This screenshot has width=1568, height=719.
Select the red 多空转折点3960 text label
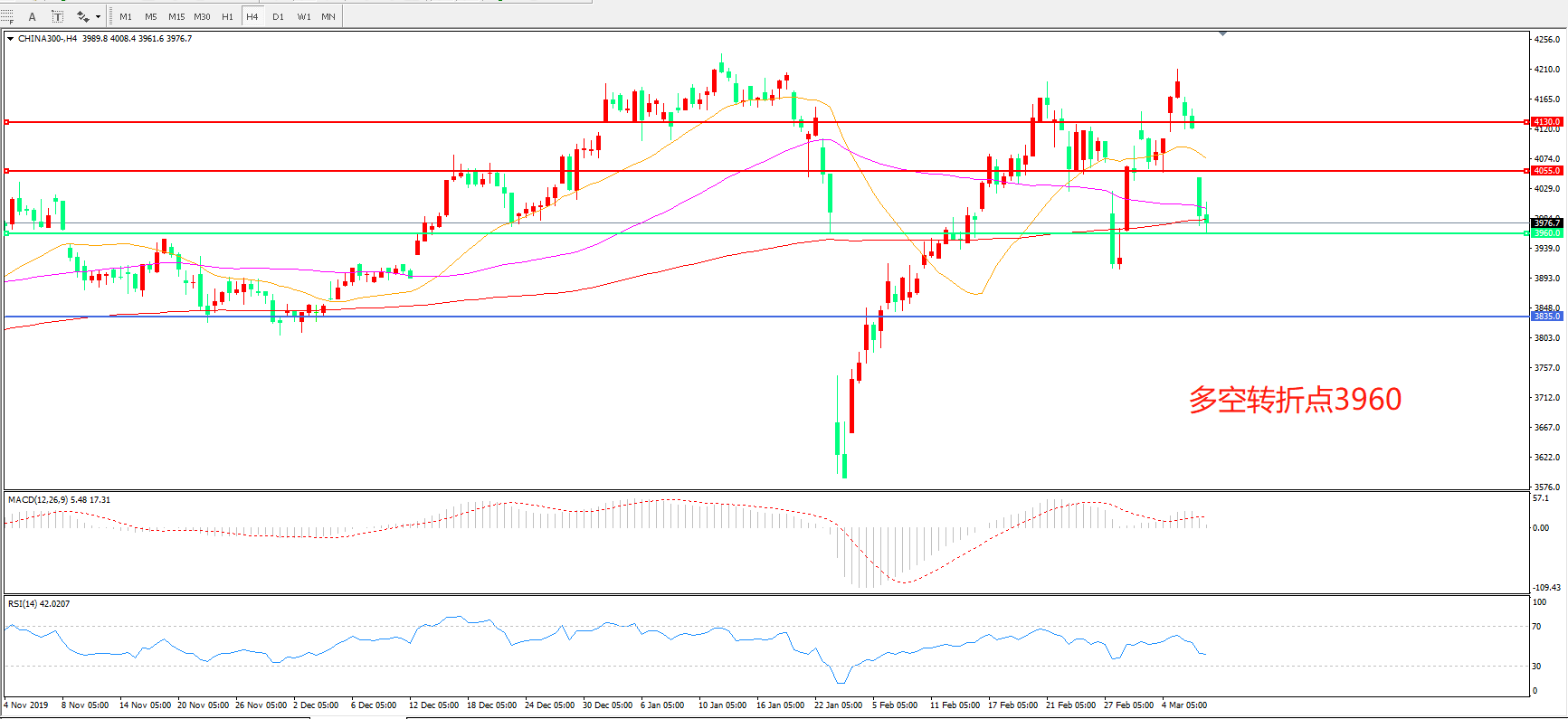click(1295, 399)
